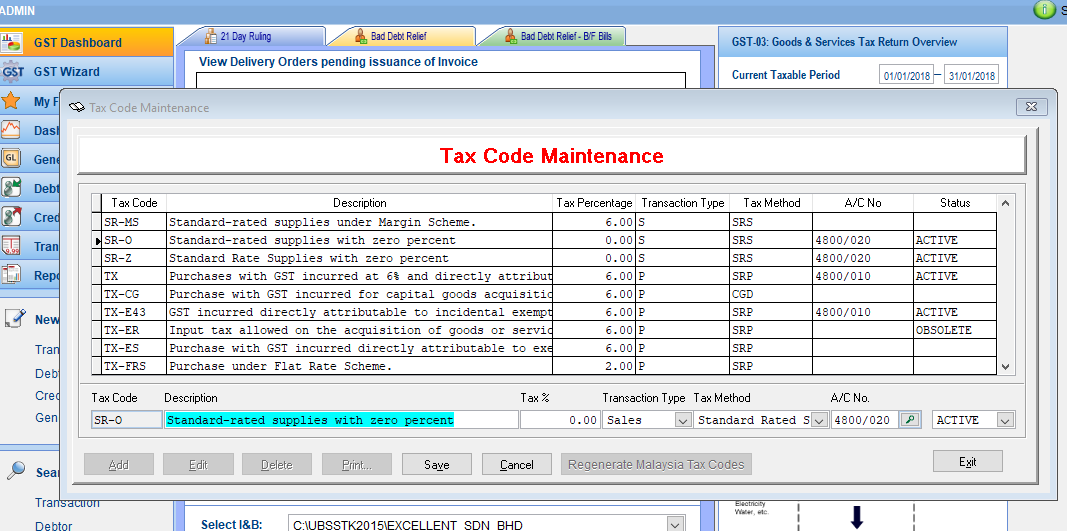Open the Tax Method dropdown
The width and height of the screenshot is (1067, 531).
[819, 421]
